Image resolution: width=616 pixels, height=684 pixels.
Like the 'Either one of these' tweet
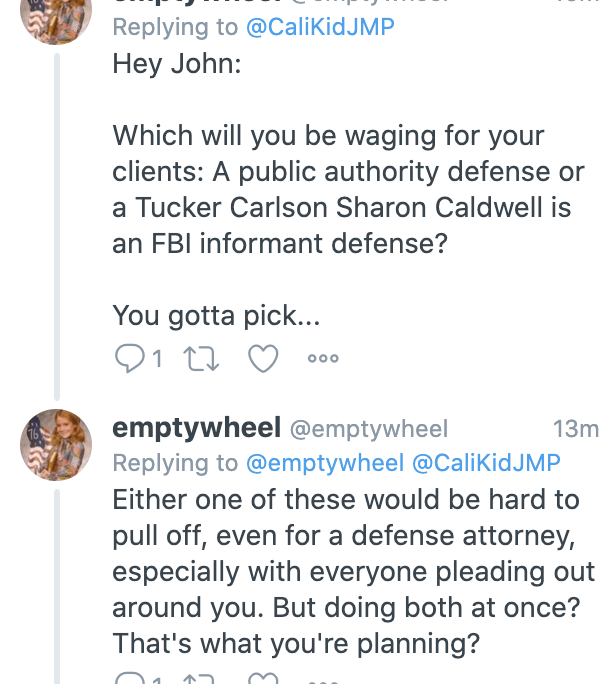(262, 678)
